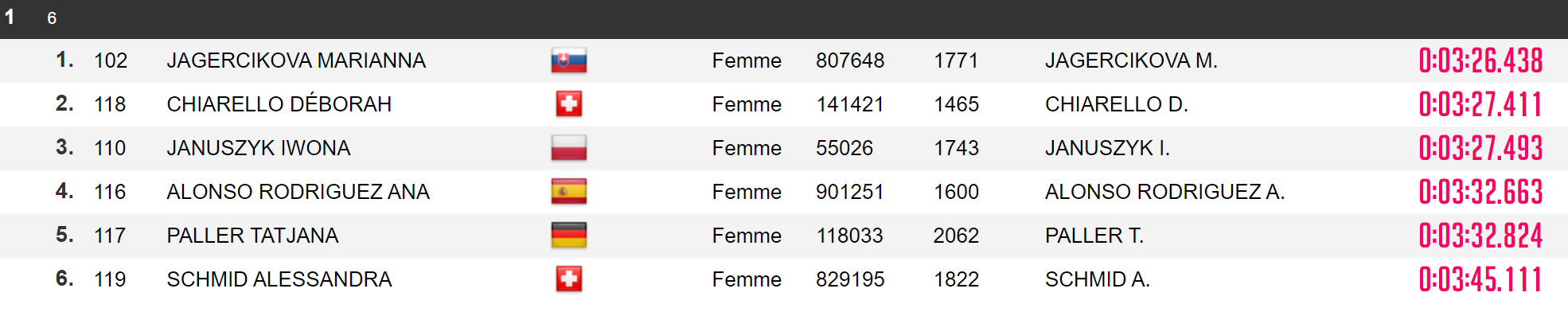
Task: Open SCHMID ALESSANDRA entry
Action: point(279,279)
